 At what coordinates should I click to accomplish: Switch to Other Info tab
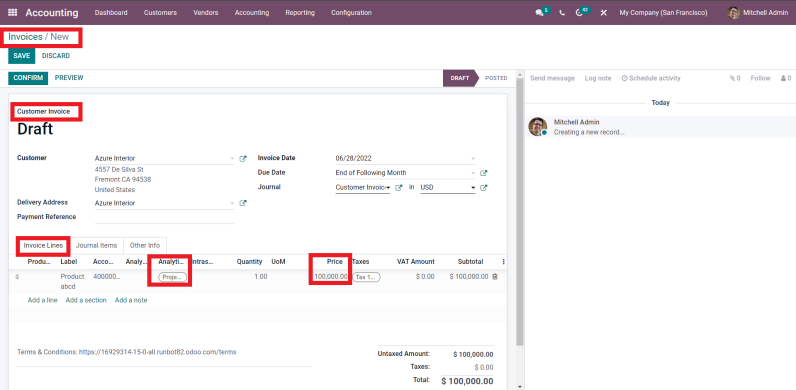pos(145,245)
